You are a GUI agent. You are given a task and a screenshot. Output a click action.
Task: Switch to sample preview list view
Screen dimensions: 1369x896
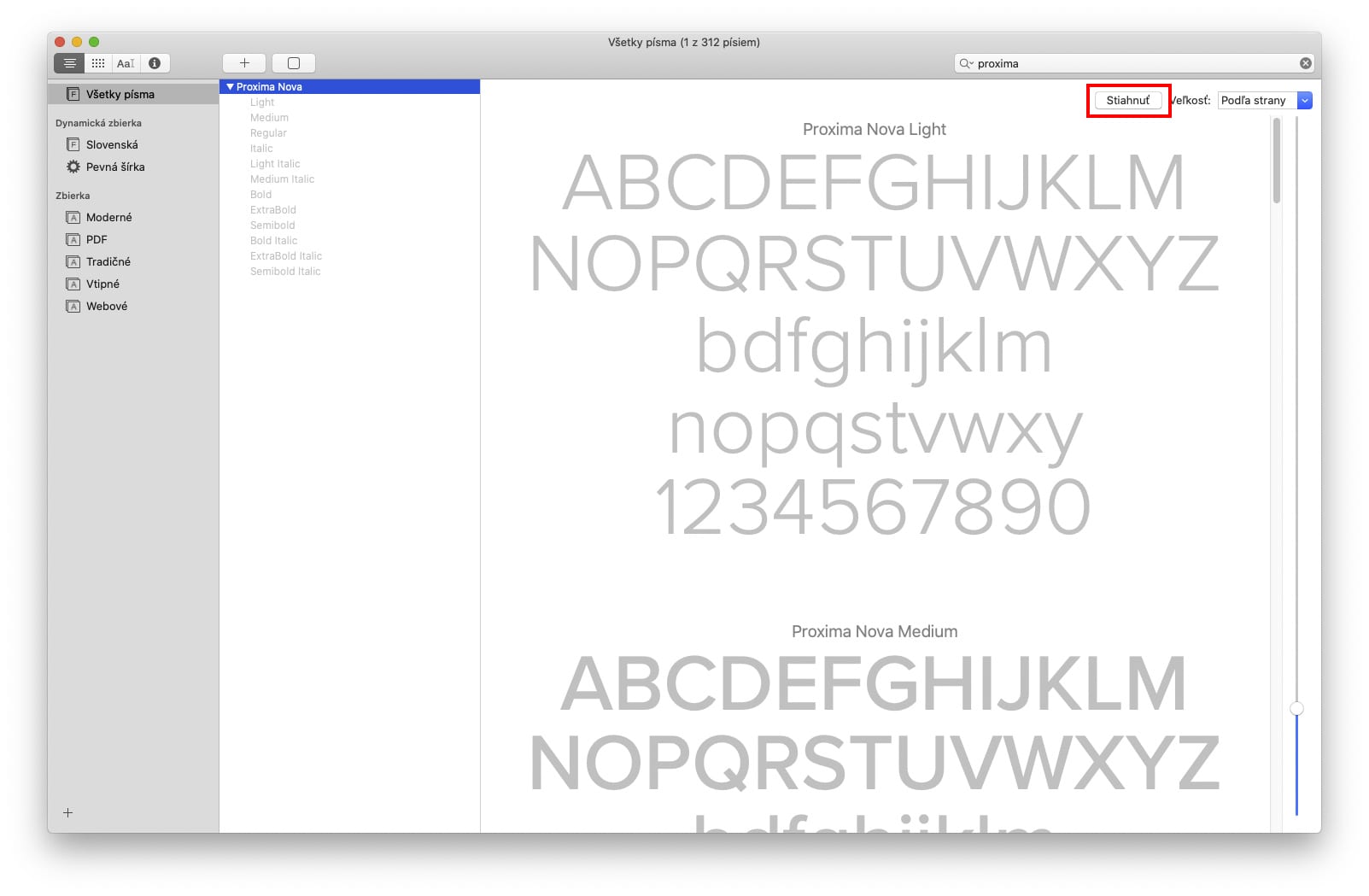click(x=69, y=63)
